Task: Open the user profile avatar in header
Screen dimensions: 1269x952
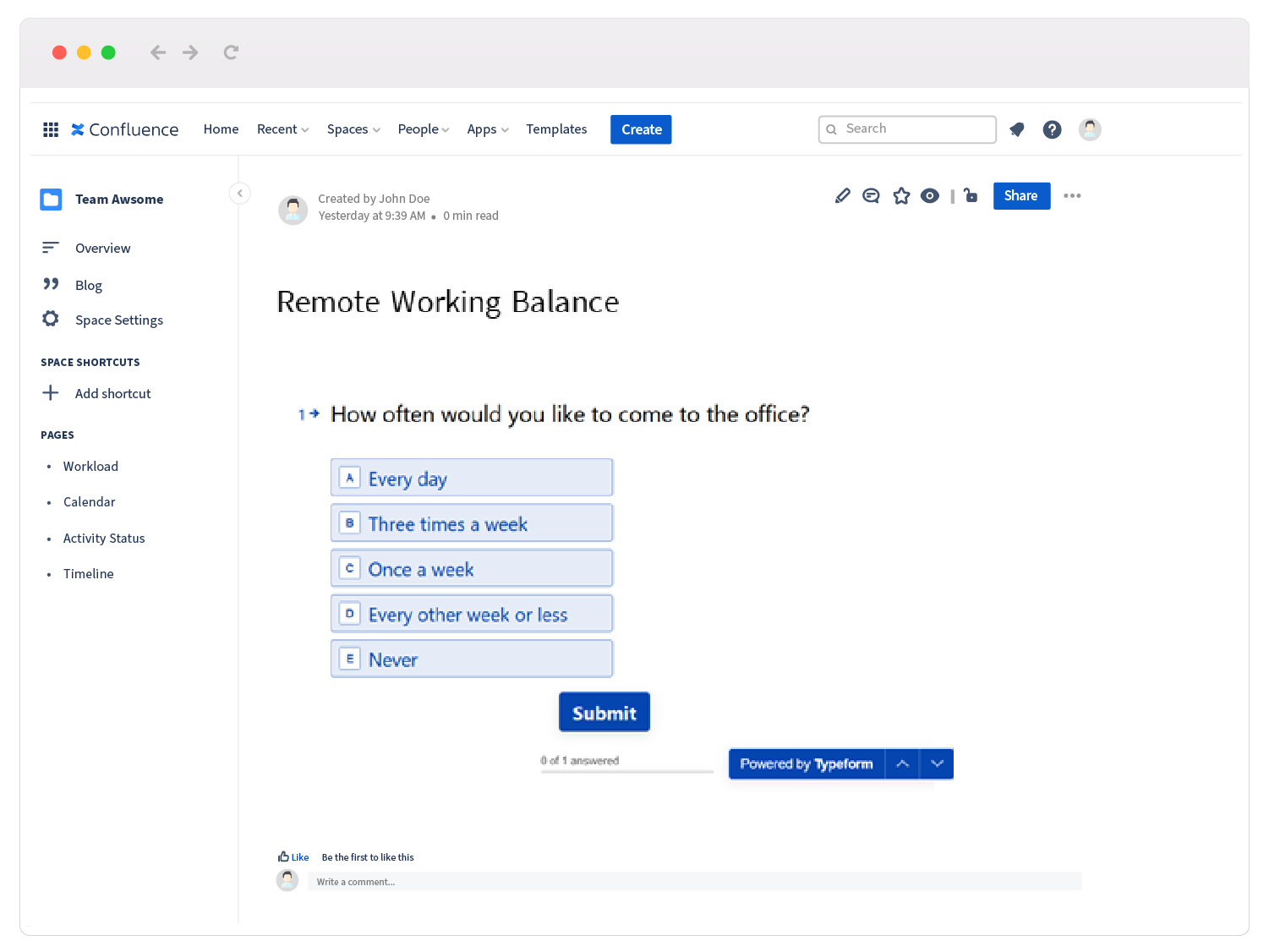Action: [1090, 129]
